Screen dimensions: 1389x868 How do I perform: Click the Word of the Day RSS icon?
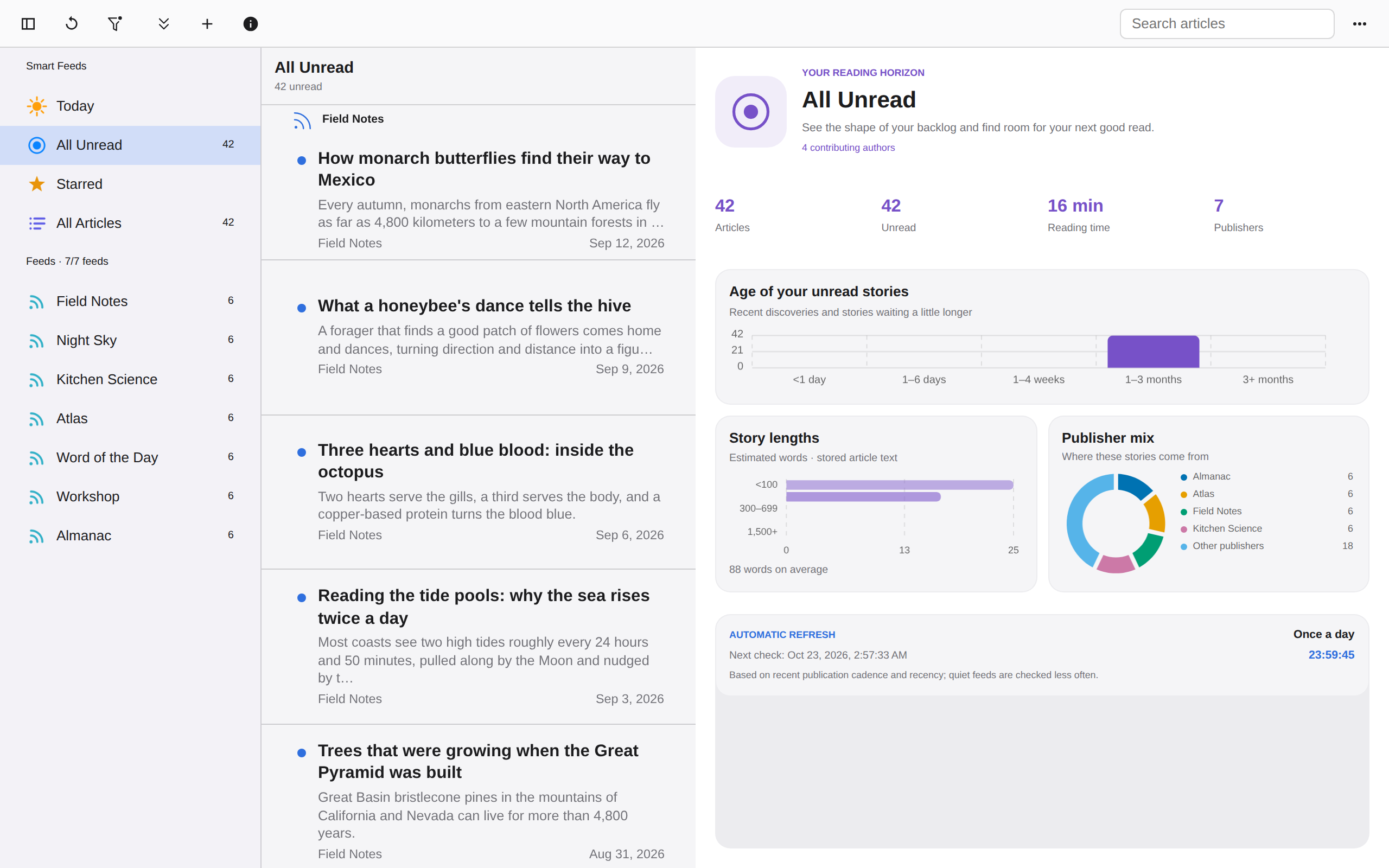[37, 457]
